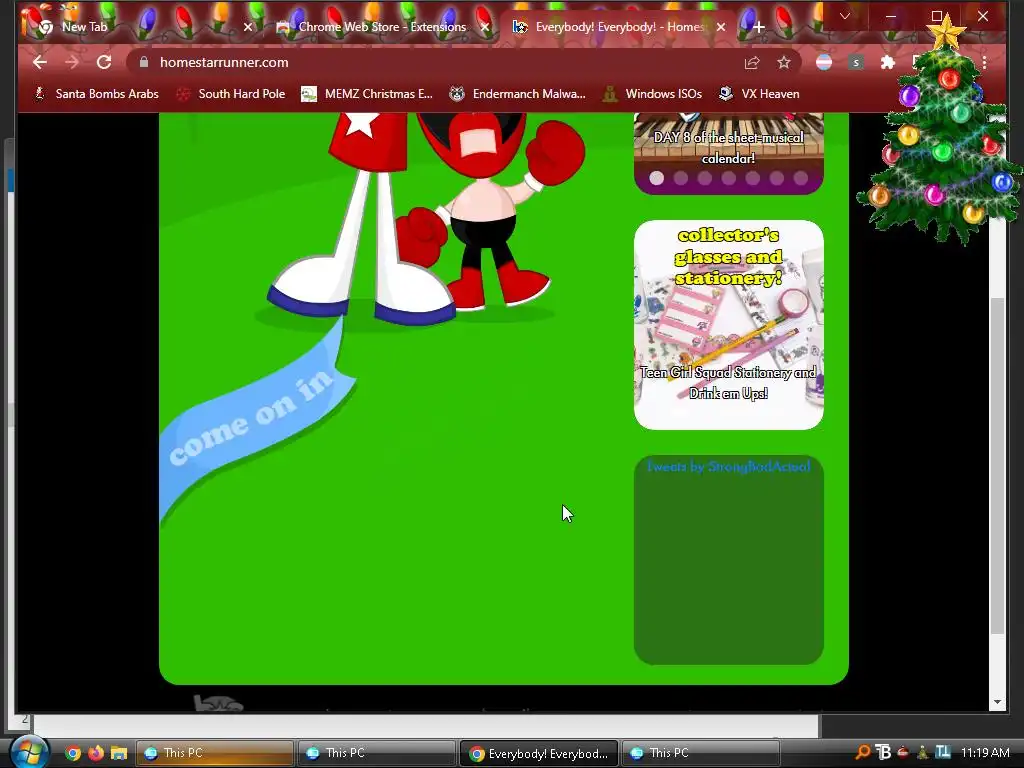1024x768 pixels.
Task: Switch to Chrome Web Store - Extensions tab
Action: pyautogui.click(x=382, y=27)
